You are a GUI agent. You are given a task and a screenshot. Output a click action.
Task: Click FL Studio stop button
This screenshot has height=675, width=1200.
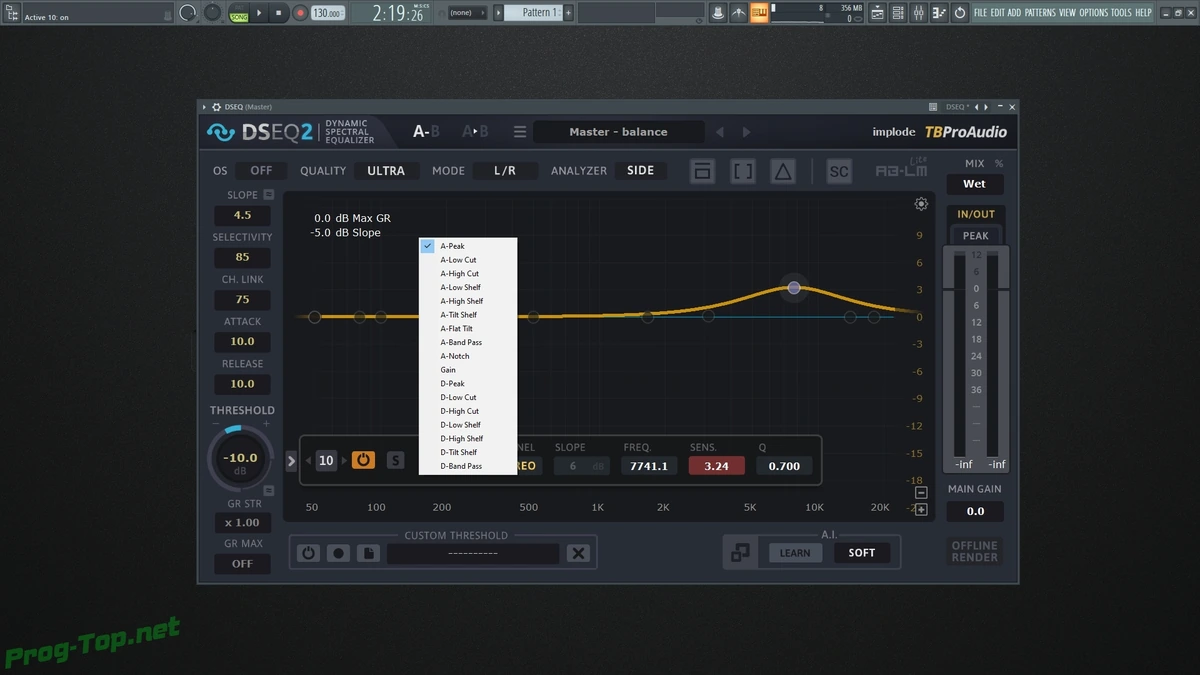click(x=279, y=13)
